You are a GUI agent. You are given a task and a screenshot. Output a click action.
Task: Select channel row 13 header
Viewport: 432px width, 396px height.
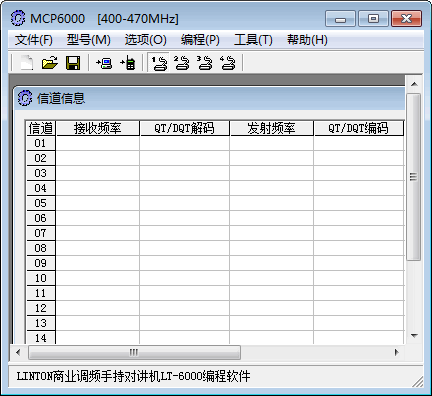point(41,323)
